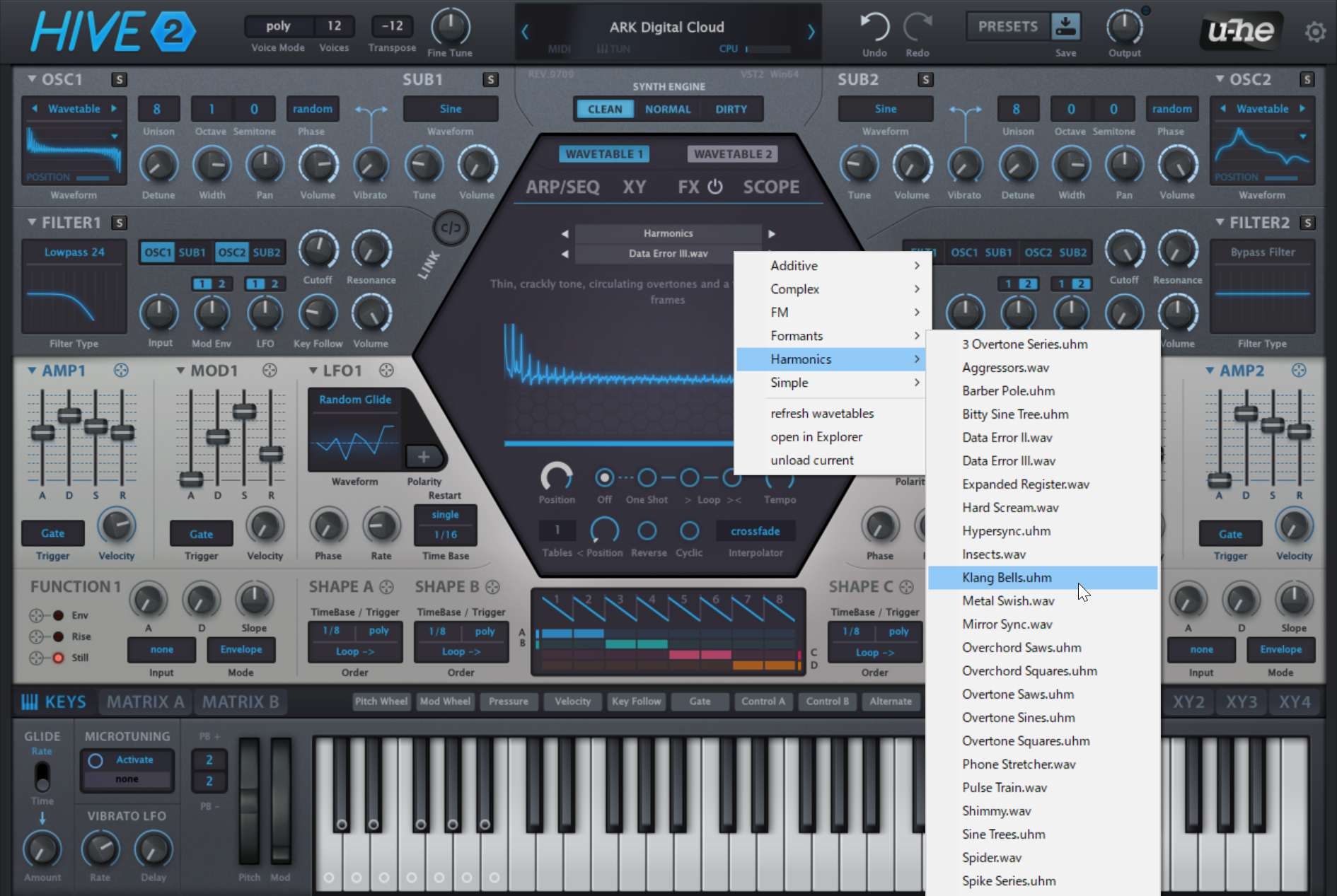Screen dimensions: 1337x896
Task: Click the glide Rate switch
Action: tap(42, 776)
